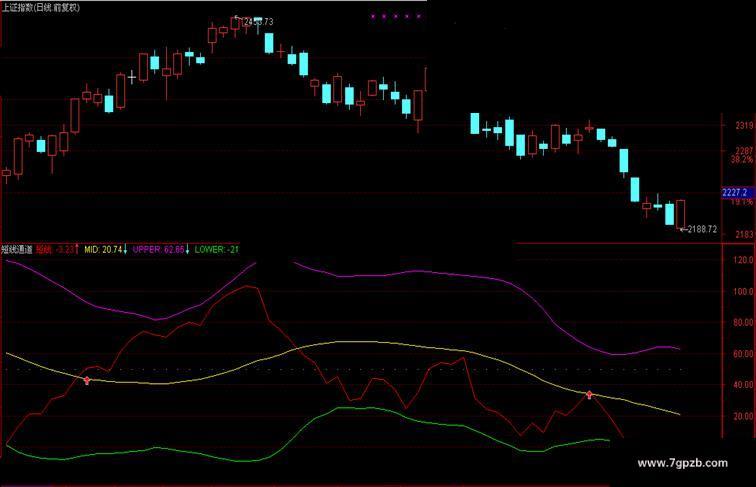Select the diamond signal marker near 40.00 level

(x=589, y=395)
